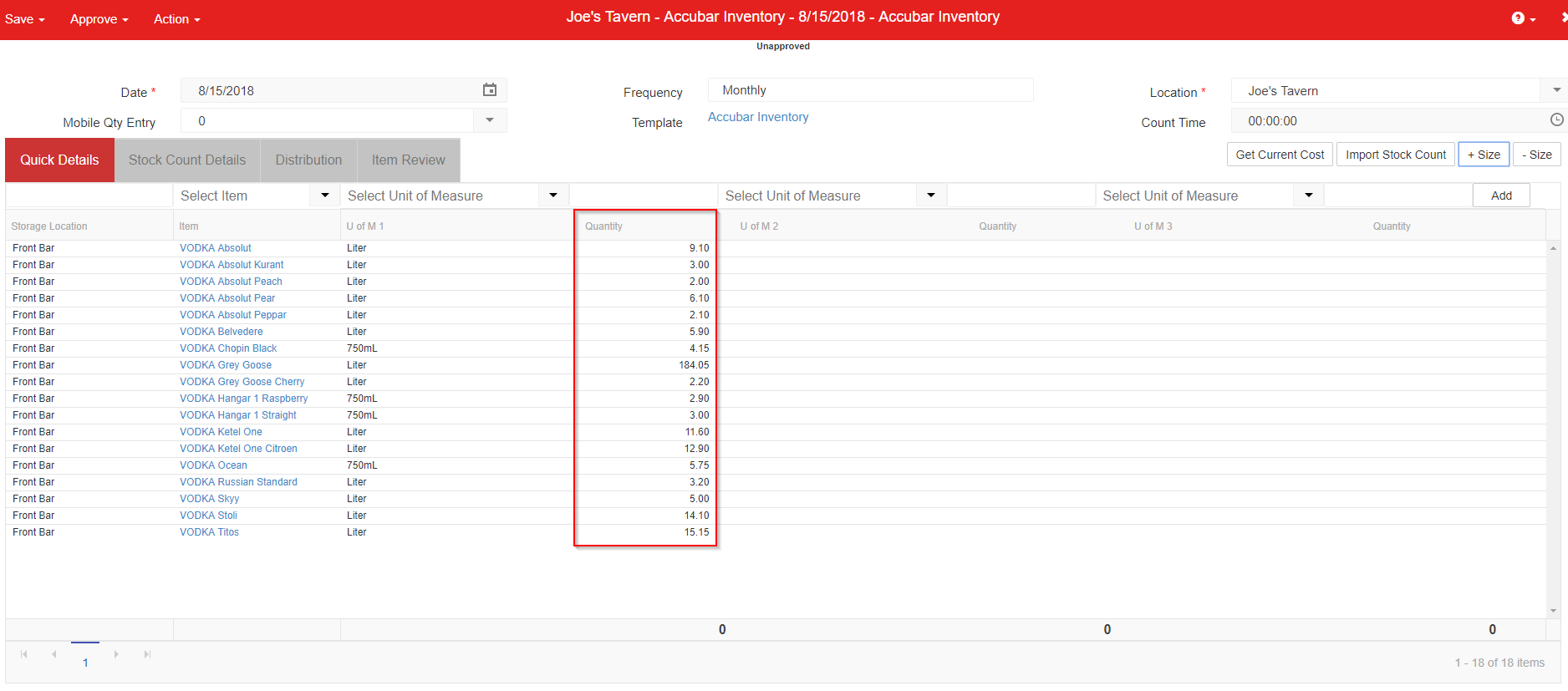Go to next page of the grid
1568x691 pixels.
click(x=116, y=654)
